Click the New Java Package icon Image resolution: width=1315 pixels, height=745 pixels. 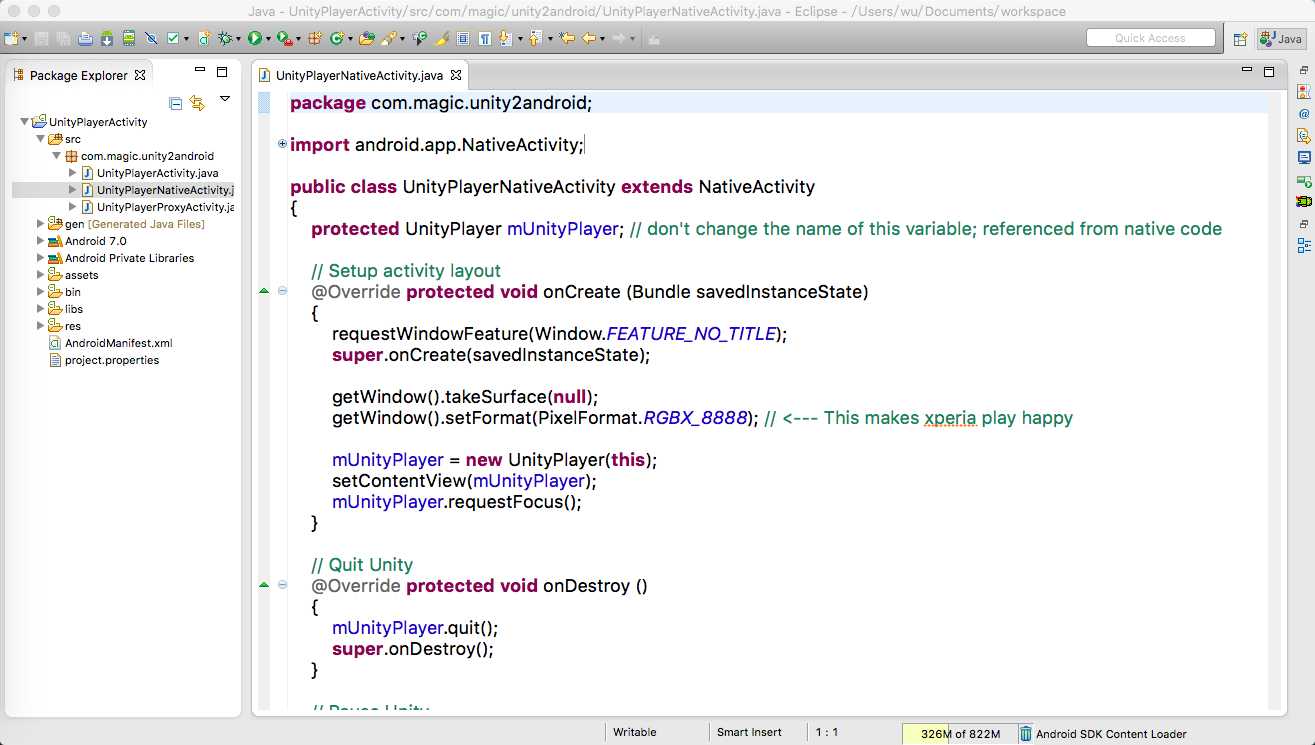314,38
